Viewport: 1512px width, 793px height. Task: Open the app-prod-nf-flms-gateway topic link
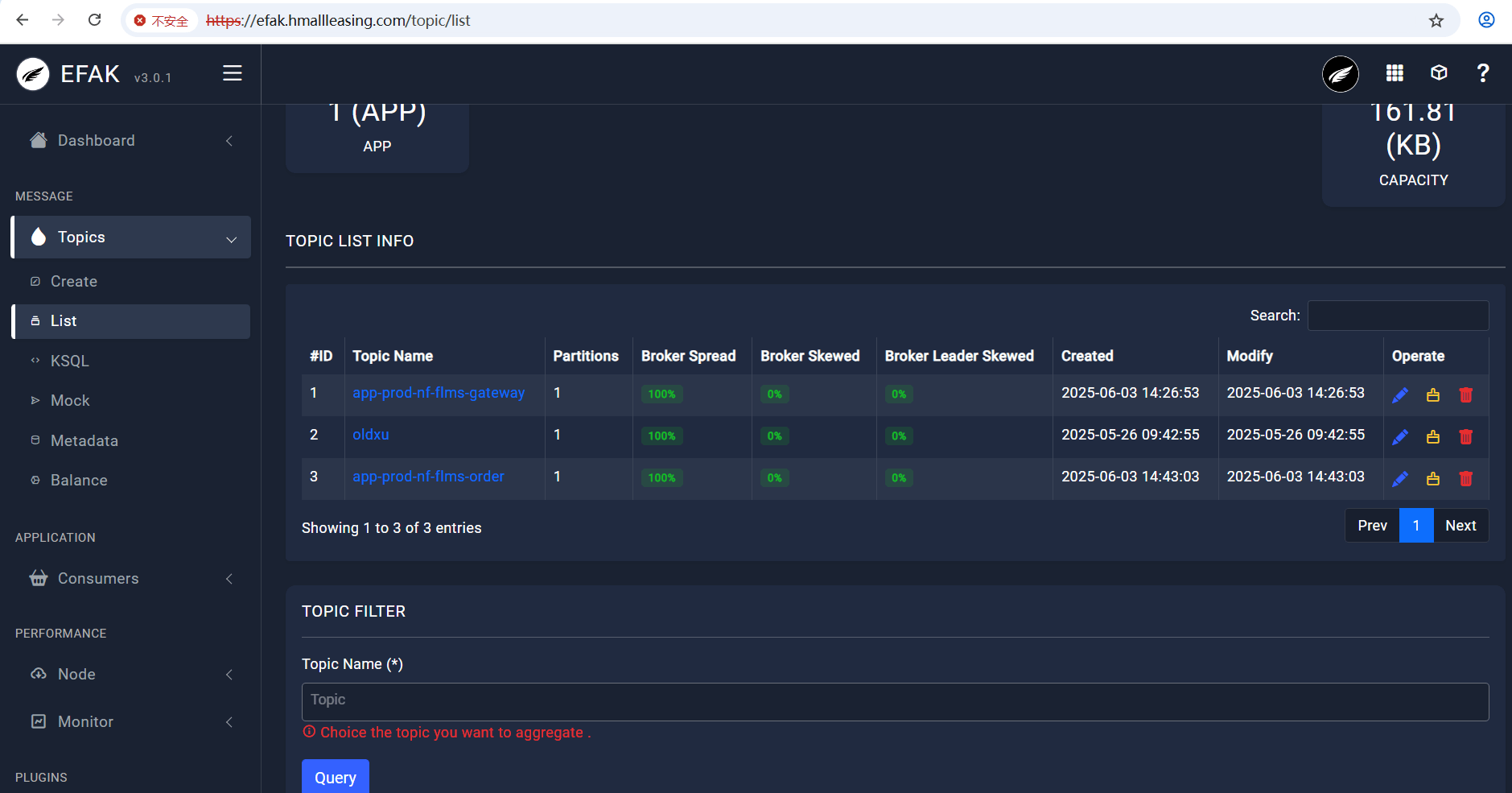point(439,393)
